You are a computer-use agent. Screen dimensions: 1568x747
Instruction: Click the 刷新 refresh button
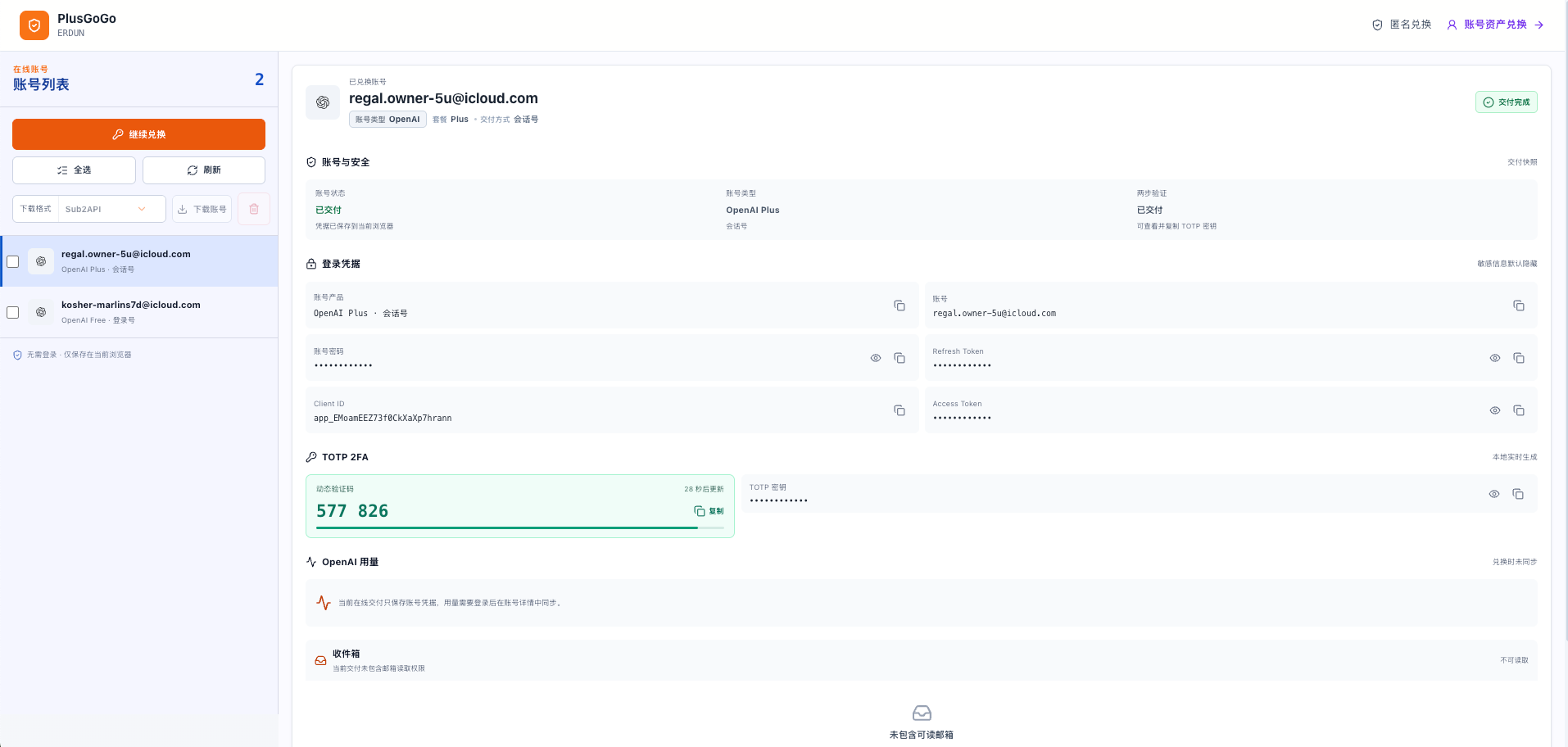(204, 170)
